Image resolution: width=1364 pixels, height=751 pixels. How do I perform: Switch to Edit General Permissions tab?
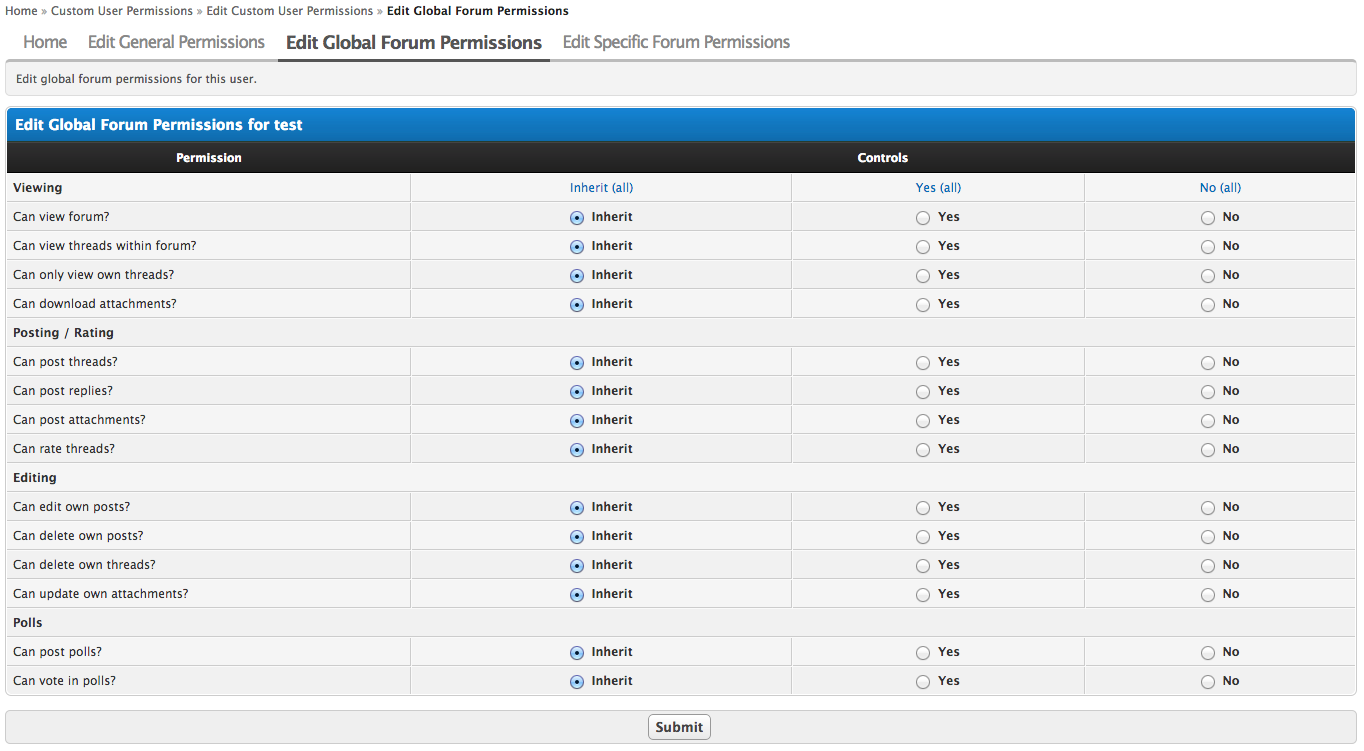pyautogui.click(x=176, y=42)
